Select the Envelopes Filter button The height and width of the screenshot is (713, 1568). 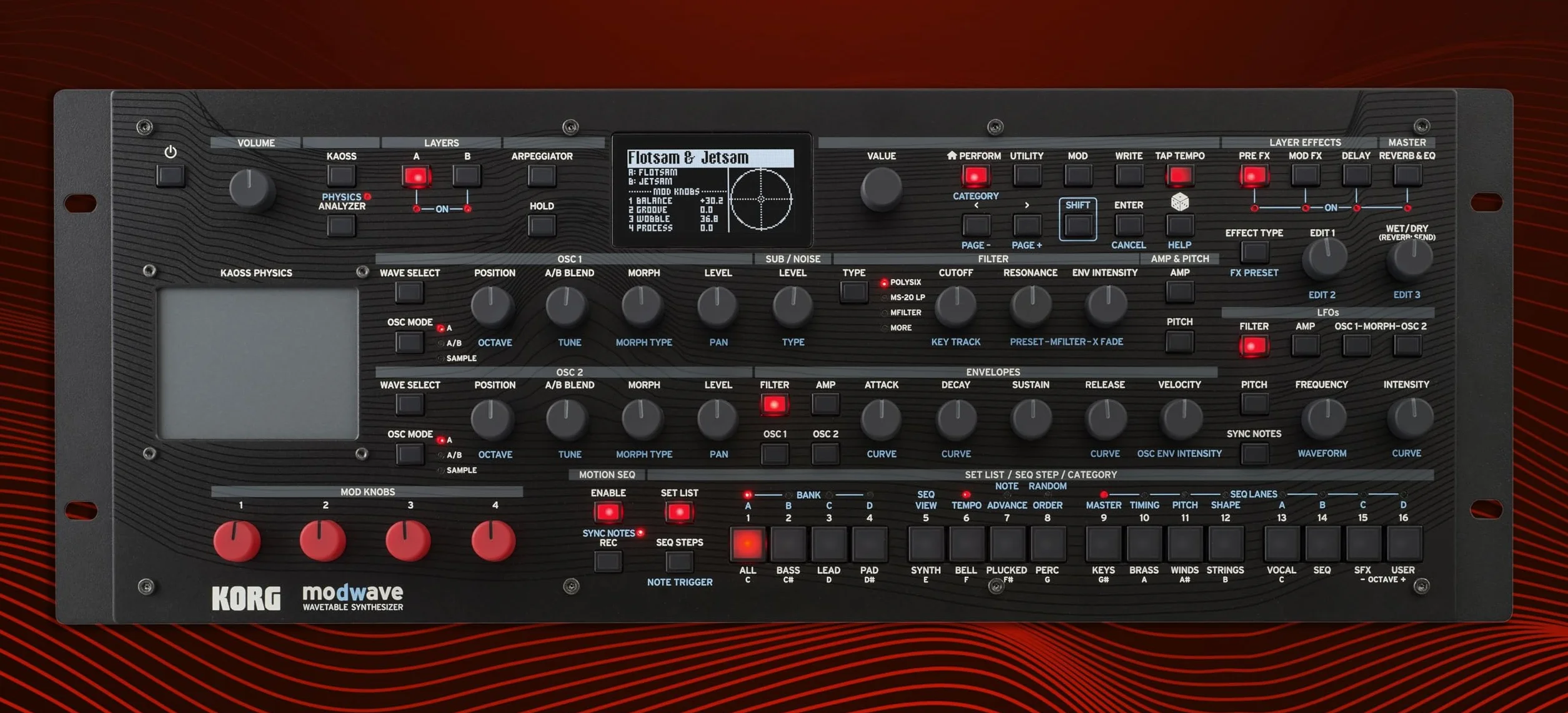(774, 405)
